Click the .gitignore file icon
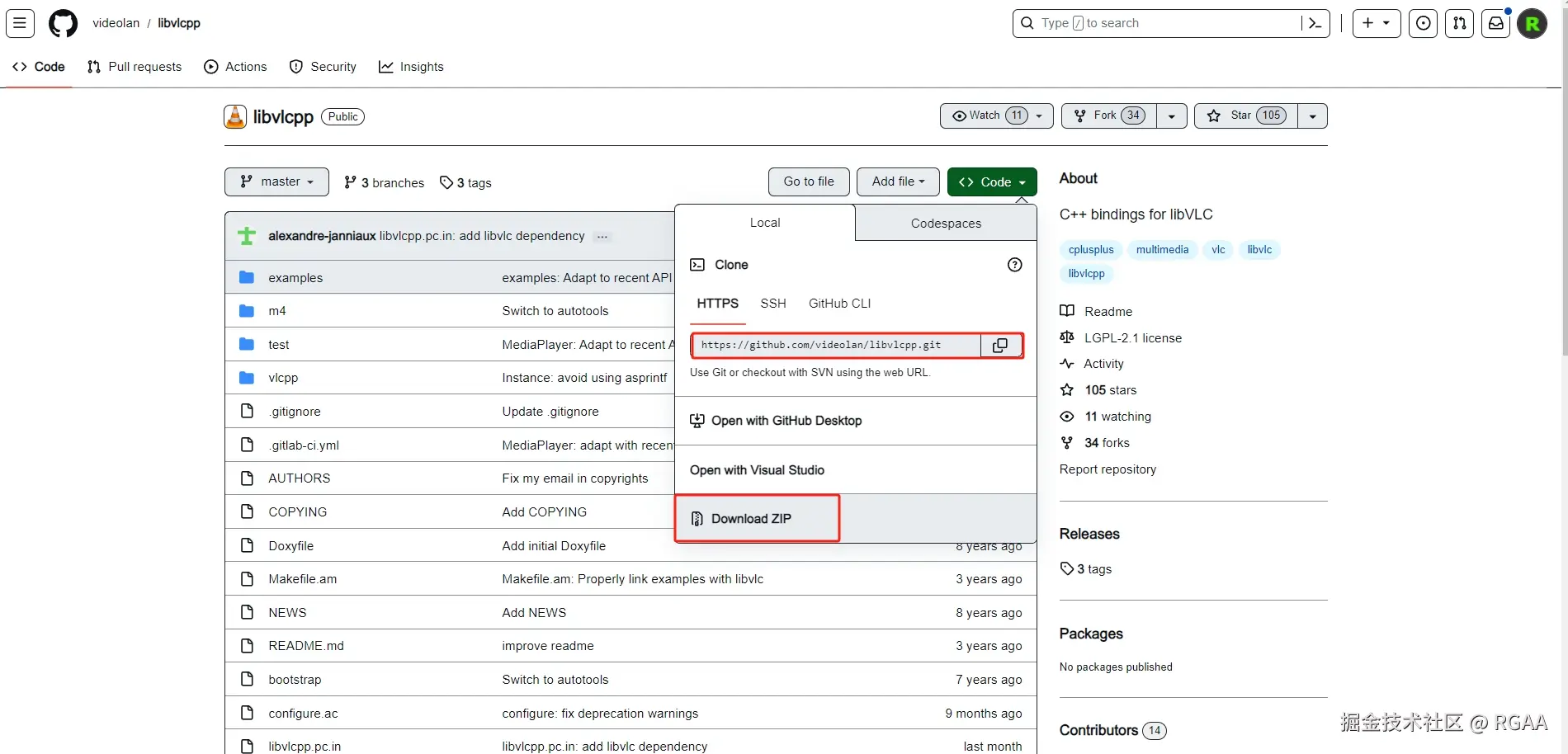 click(247, 411)
